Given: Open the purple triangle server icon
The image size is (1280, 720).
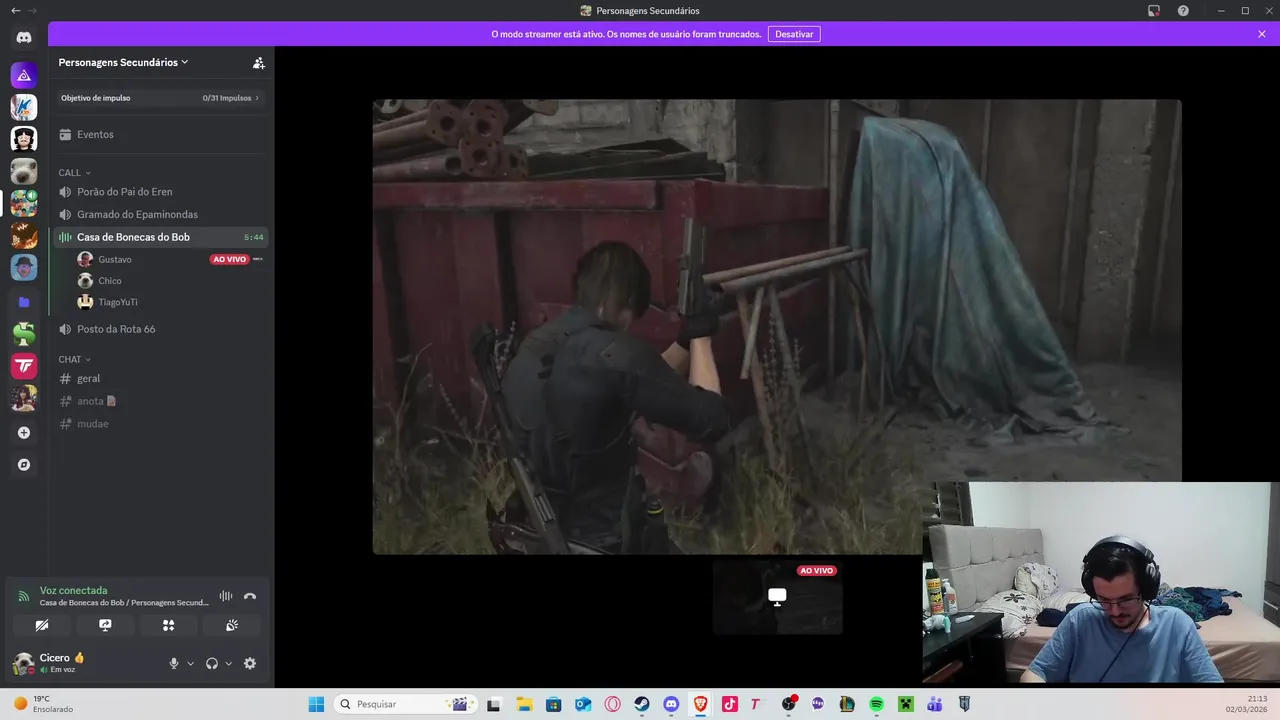Looking at the screenshot, I should coord(24,75).
